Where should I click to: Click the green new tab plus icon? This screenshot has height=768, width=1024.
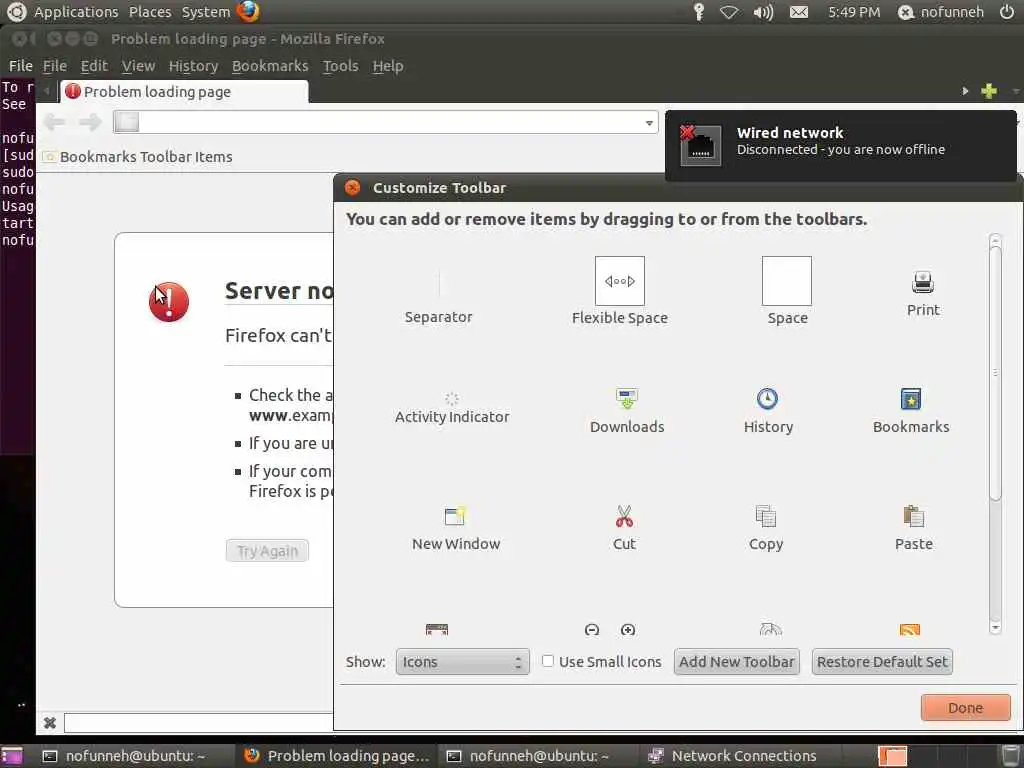(x=989, y=91)
